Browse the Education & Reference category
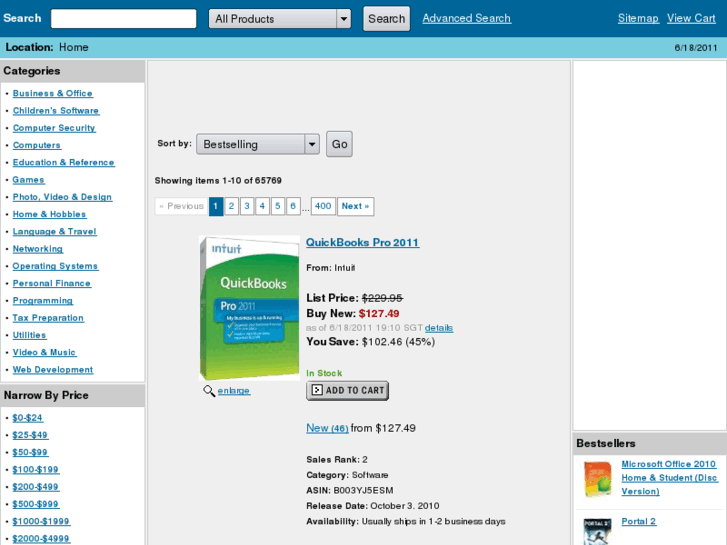Screen dimensions: 727x545 64,162
